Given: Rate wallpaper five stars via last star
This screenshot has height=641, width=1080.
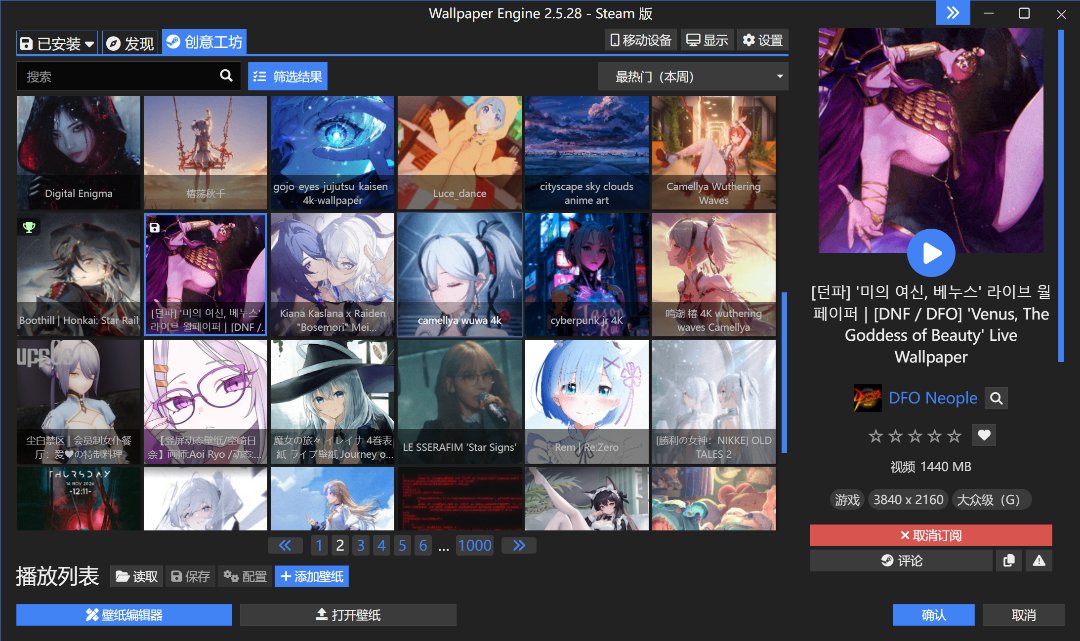Looking at the screenshot, I should tap(954, 436).
